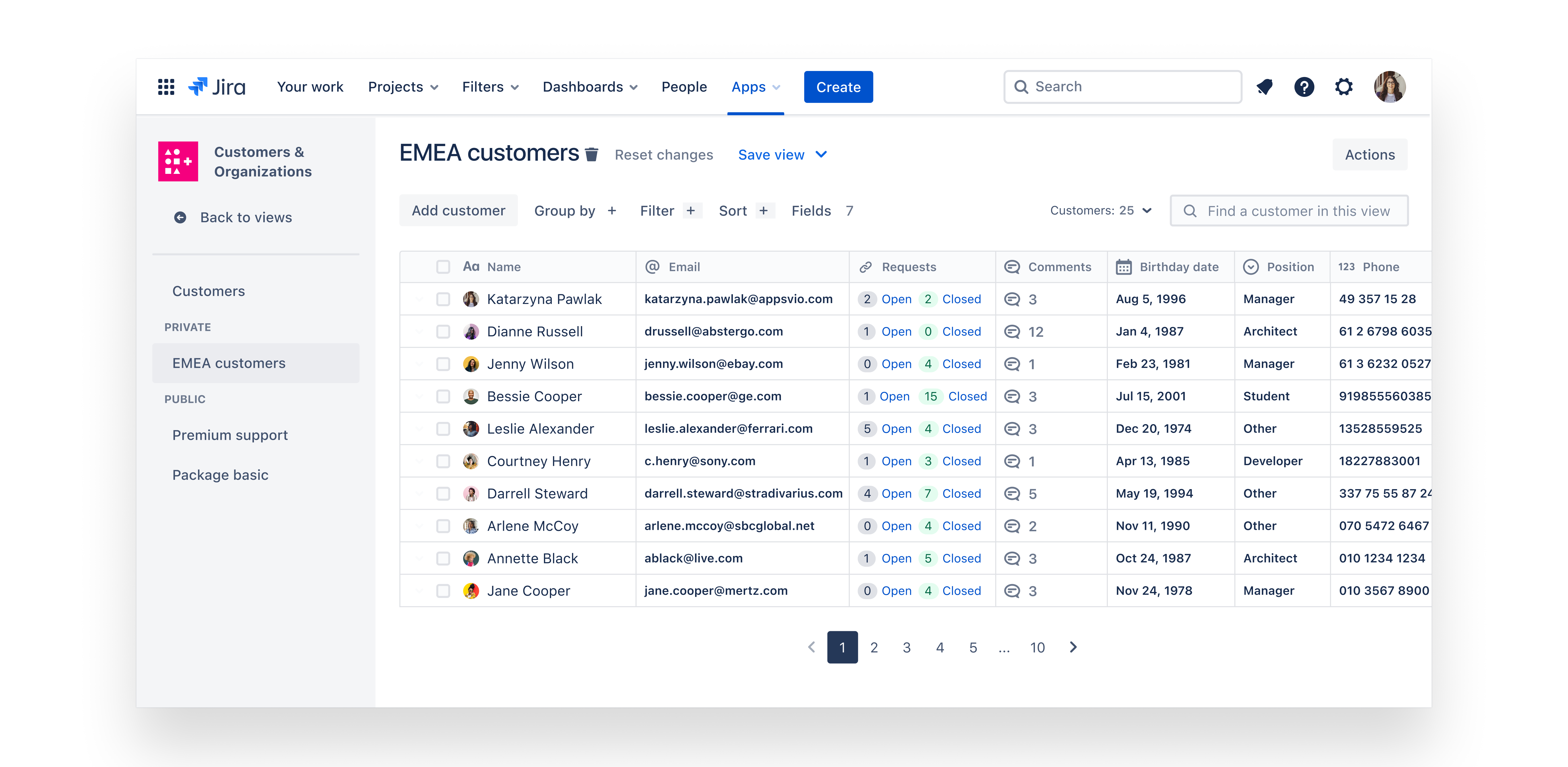Open the app switcher grid icon
This screenshot has height=767, width=1568.
(x=166, y=87)
